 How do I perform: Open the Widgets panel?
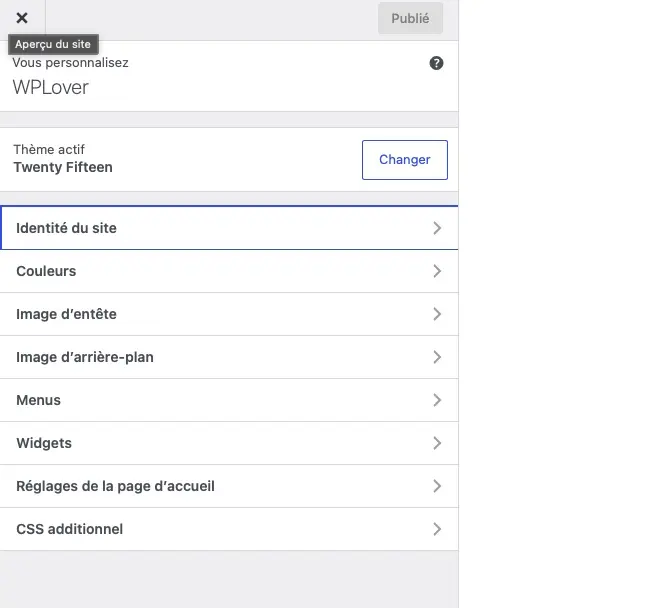click(229, 443)
